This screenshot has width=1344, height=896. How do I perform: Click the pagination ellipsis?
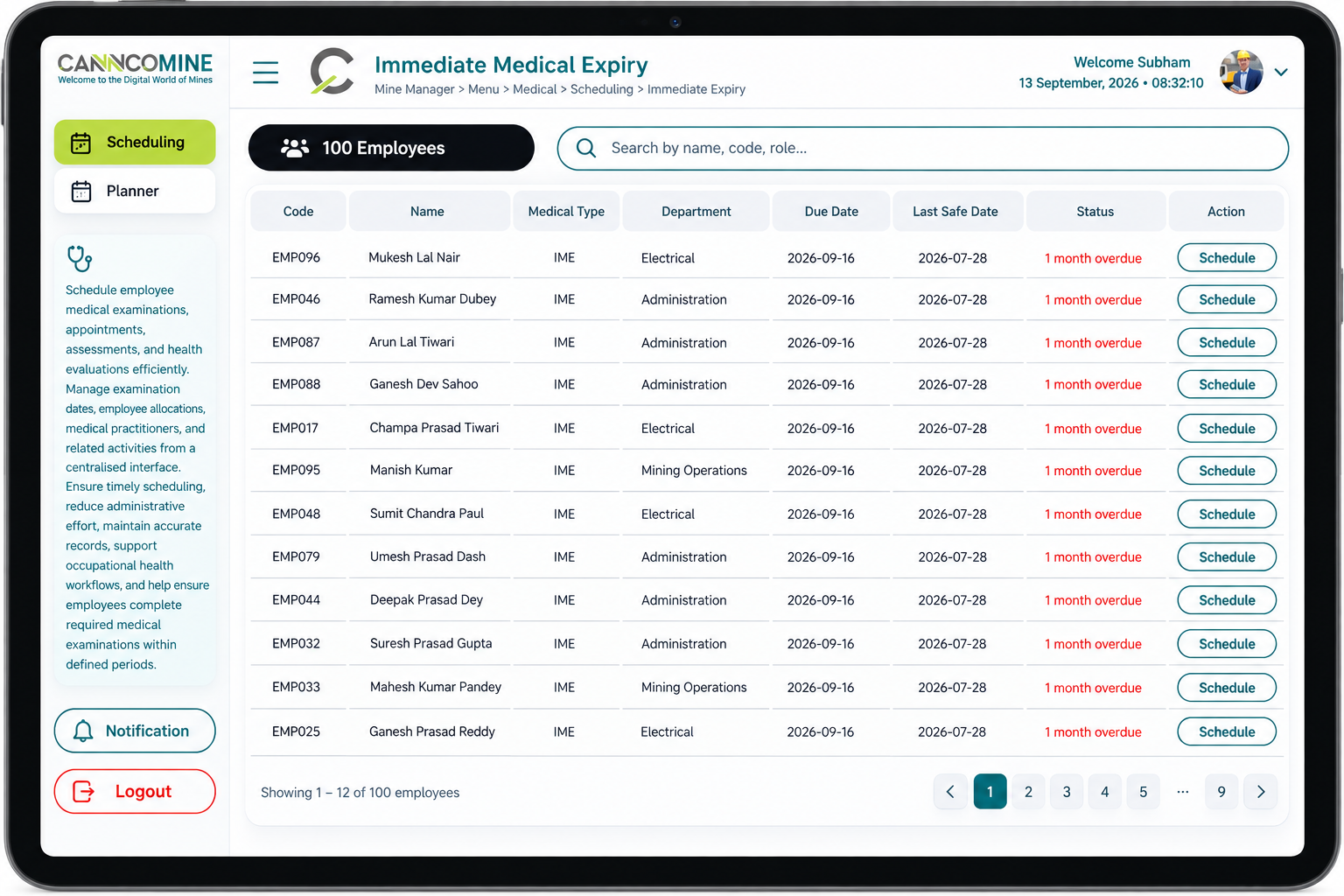click(1183, 792)
